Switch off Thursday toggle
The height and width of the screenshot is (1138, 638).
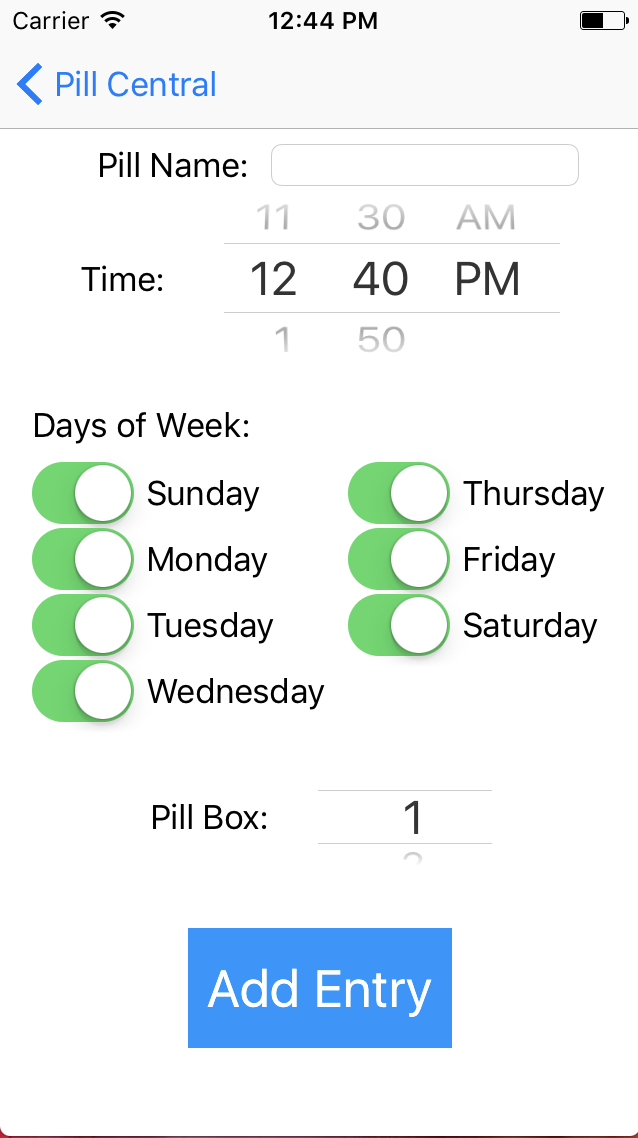(399, 493)
